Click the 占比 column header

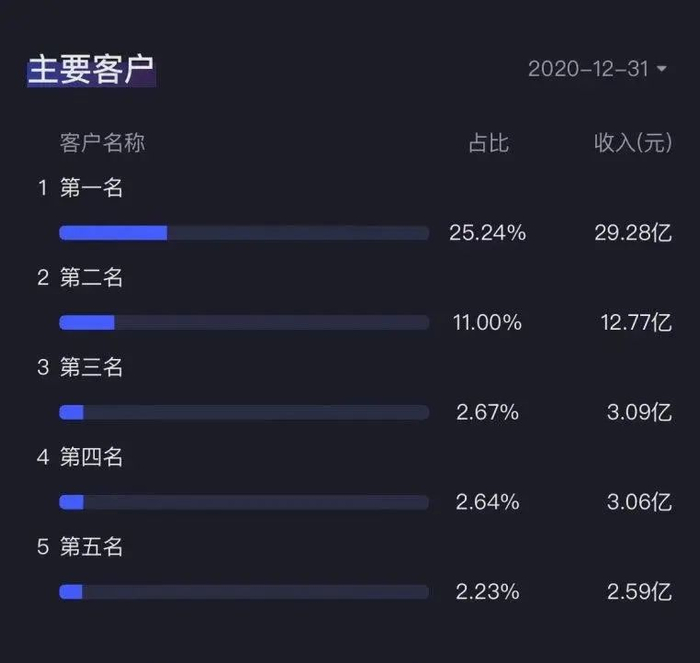pos(489,143)
